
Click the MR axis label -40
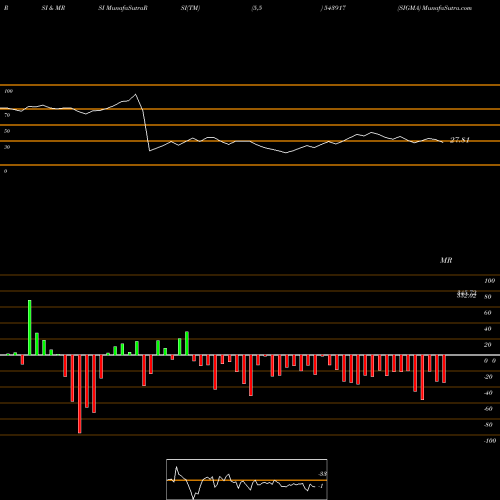[488, 393]
